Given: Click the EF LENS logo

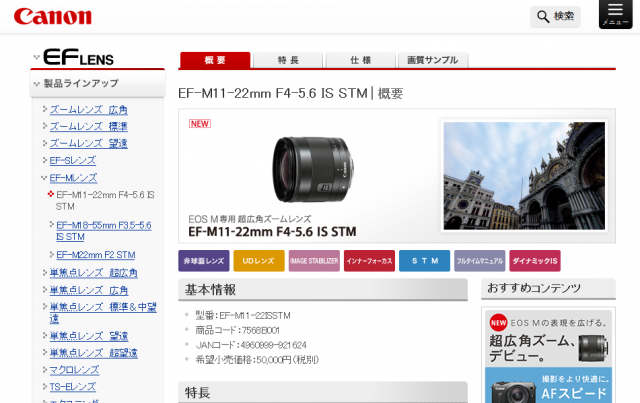Looking at the screenshot, I should coord(78,57).
